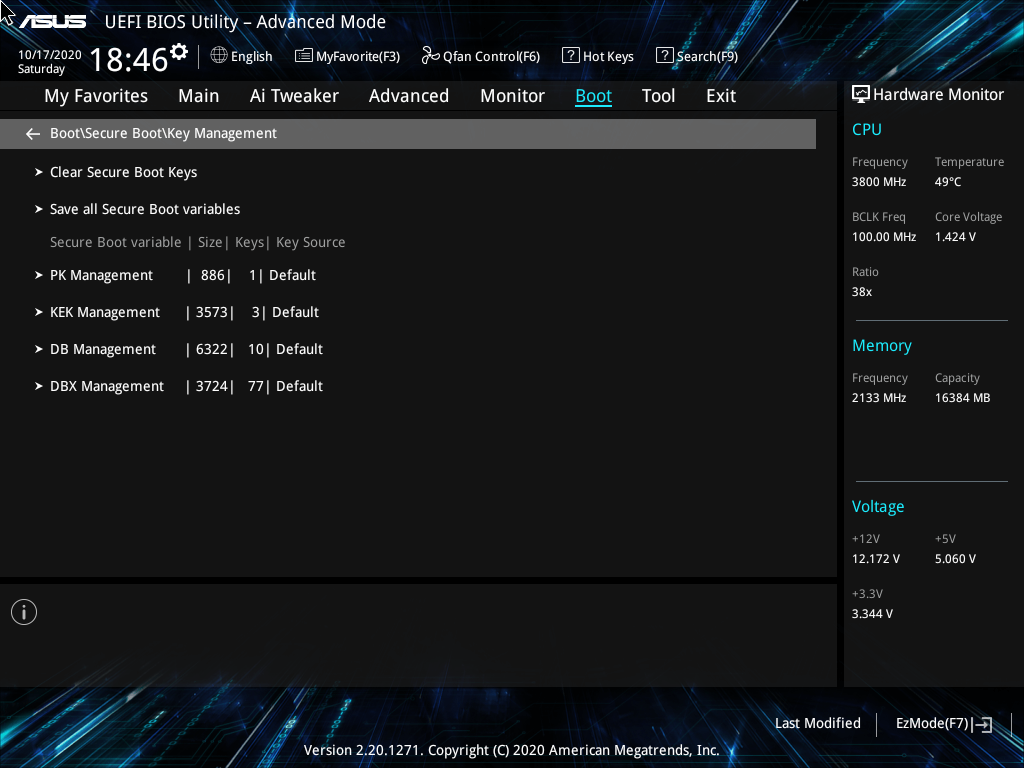This screenshot has height=768, width=1024.
Task: Click CPU temperature 49°C
Action: [948, 182]
